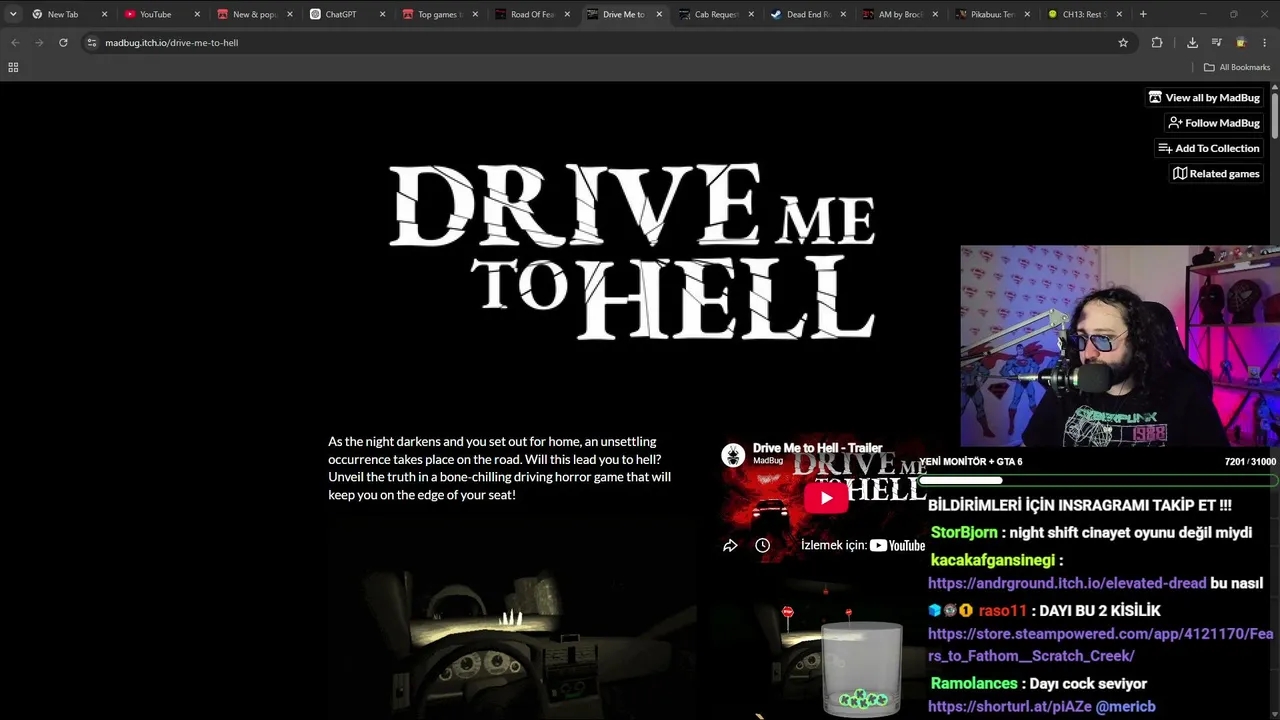This screenshot has height=720, width=1280.
Task: Expand the tab search dropdown
Action: pos(13,14)
